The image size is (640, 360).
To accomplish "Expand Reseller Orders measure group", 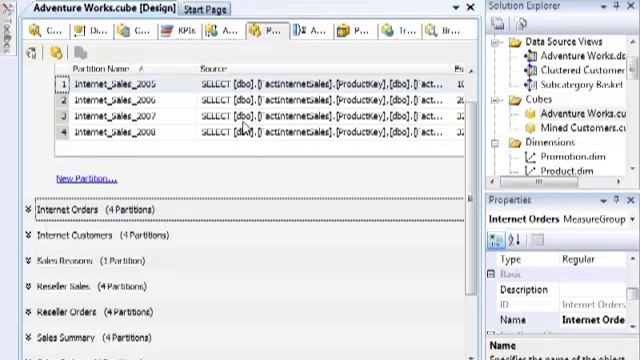I will point(28,312).
